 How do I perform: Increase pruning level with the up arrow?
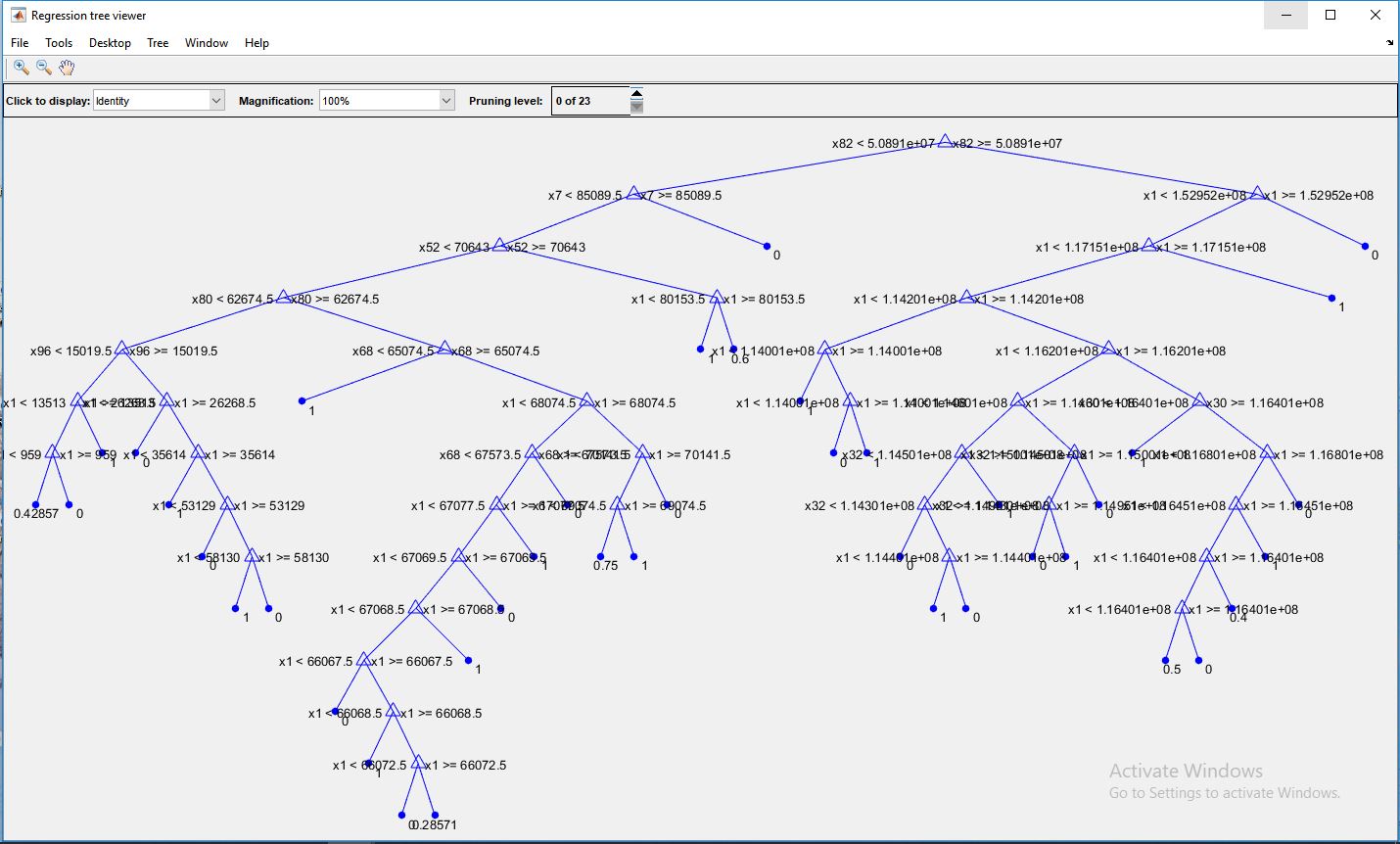click(636, 94)
